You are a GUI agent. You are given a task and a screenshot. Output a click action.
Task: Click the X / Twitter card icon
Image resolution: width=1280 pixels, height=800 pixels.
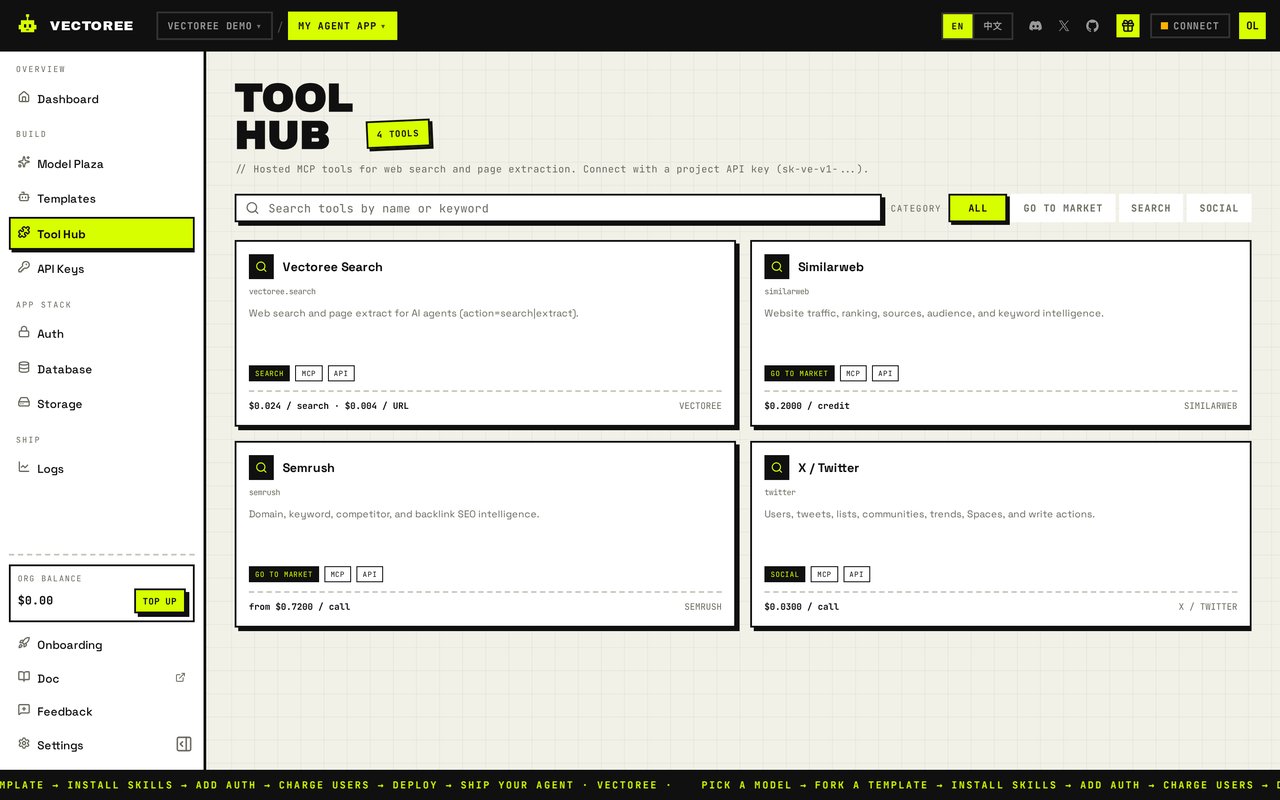click(x=777, y=467)
